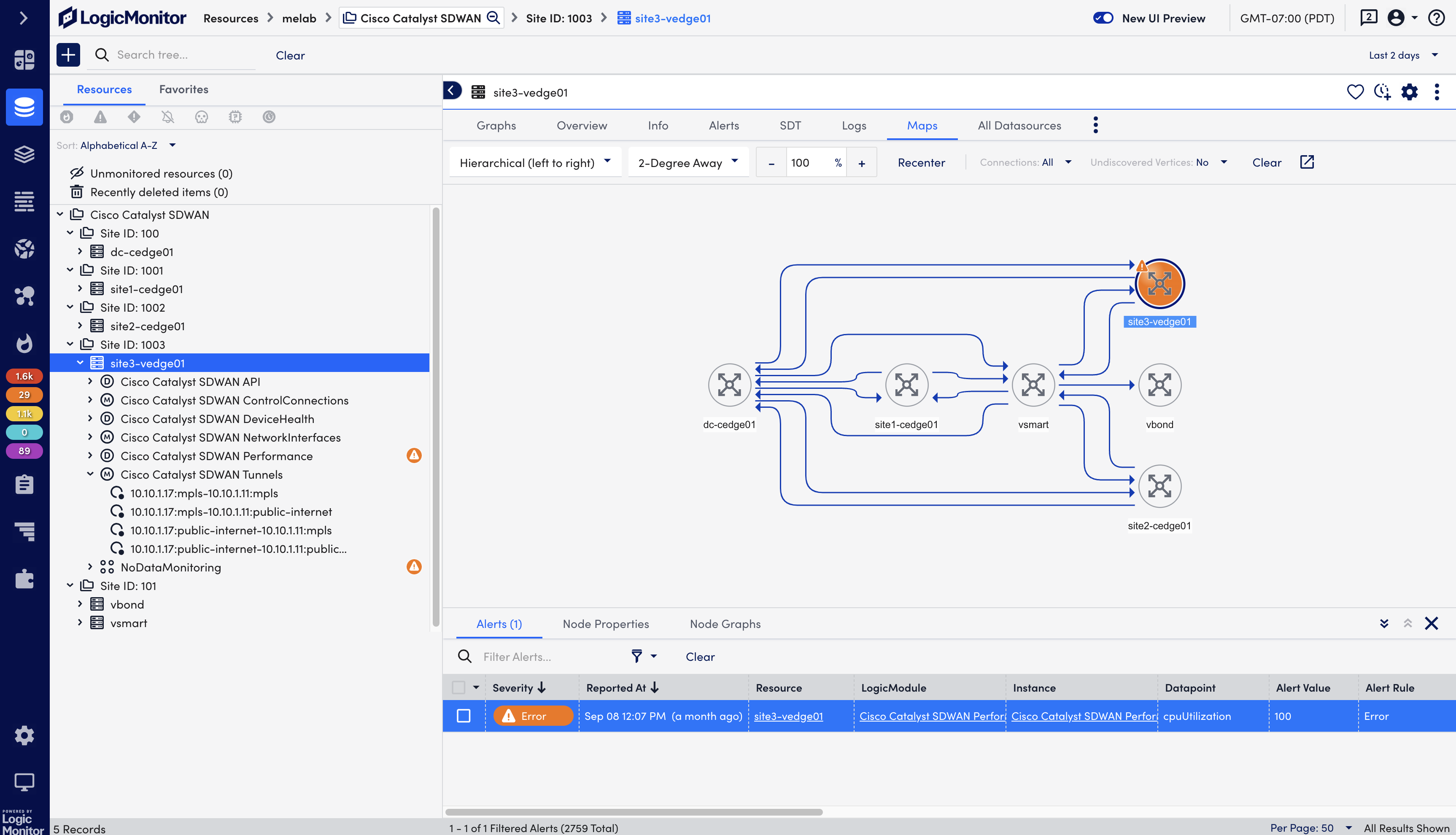Collapse the Cisco Catalyst SDWAN Tunnels group
This screenshot has width=1456, height=835.
click(90, 474)
